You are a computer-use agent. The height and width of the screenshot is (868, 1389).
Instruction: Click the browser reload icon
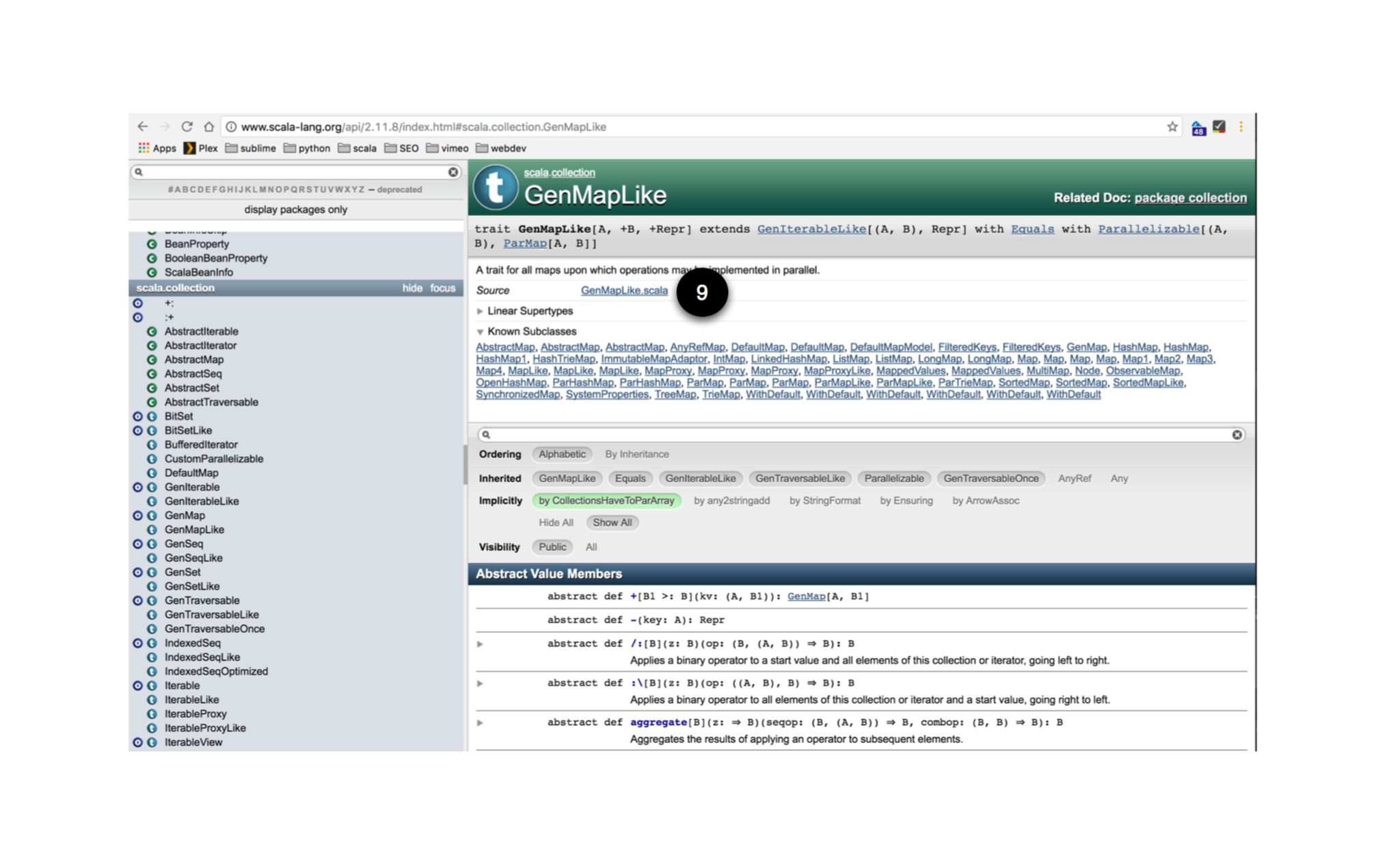tap(186, 126)
